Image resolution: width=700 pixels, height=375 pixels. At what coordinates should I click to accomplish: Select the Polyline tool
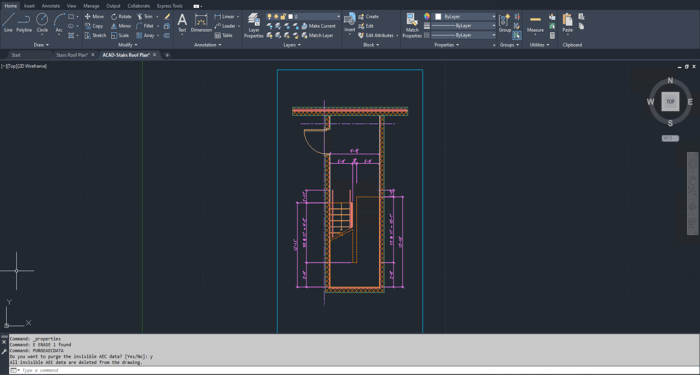coord(24,23)
